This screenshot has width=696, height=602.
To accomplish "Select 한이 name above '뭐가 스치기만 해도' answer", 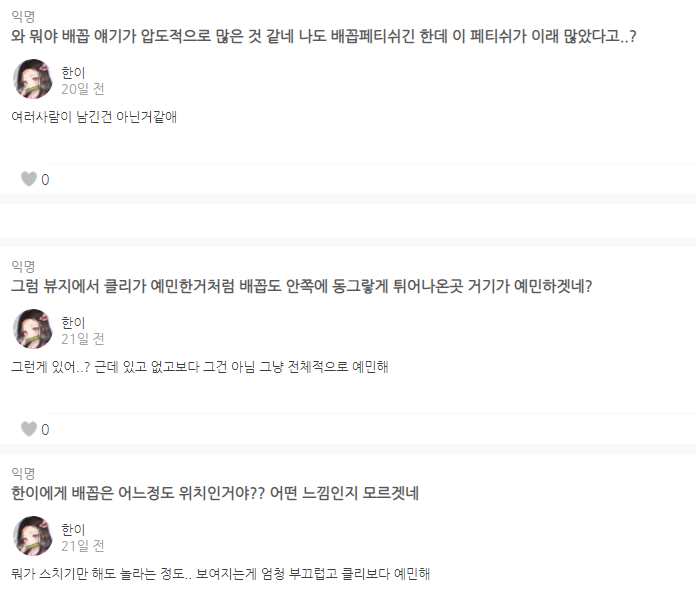I will point(74,528).
